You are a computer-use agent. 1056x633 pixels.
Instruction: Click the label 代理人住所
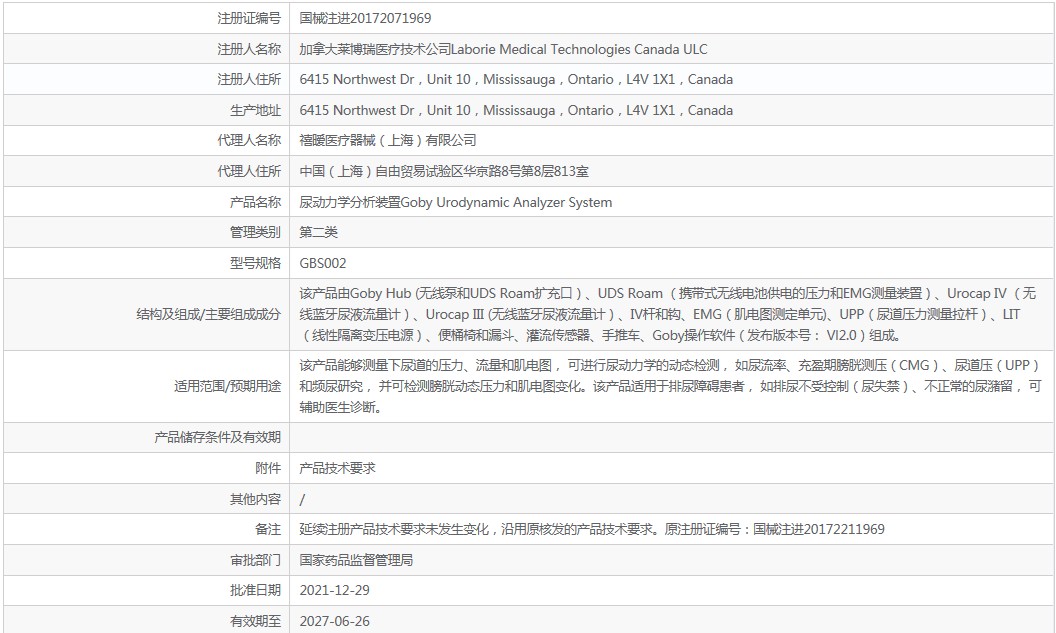tap(249, 171)
